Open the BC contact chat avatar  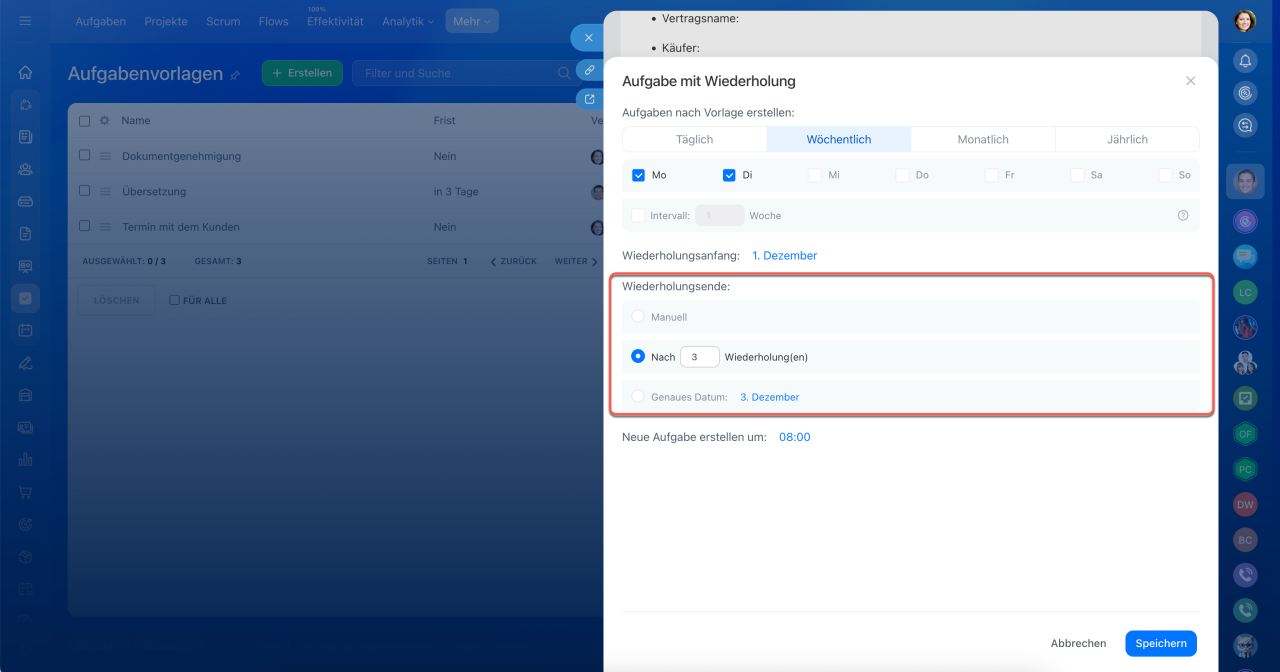(1245, 540)
